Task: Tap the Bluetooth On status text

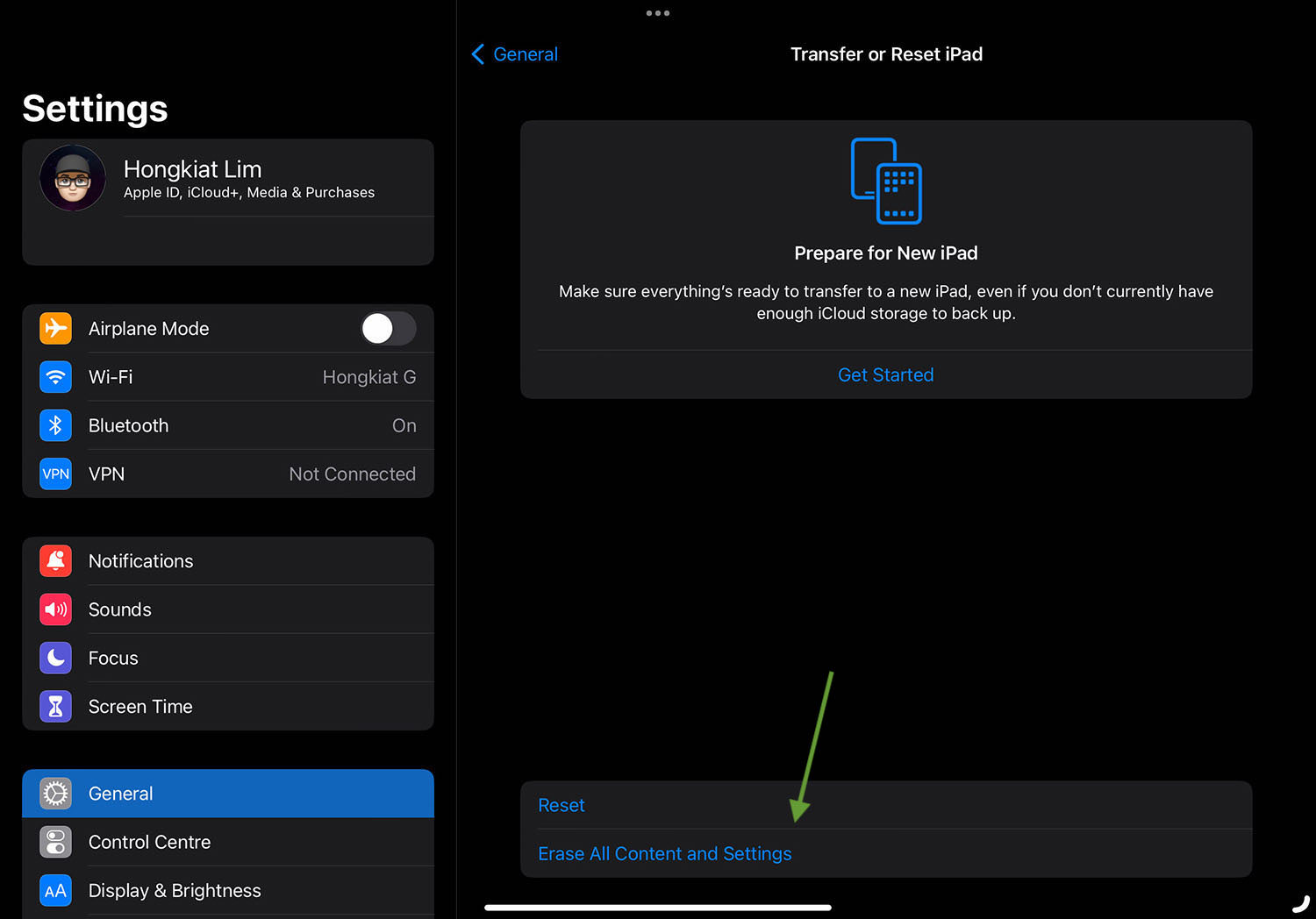Action: click(x=404, y=425)
